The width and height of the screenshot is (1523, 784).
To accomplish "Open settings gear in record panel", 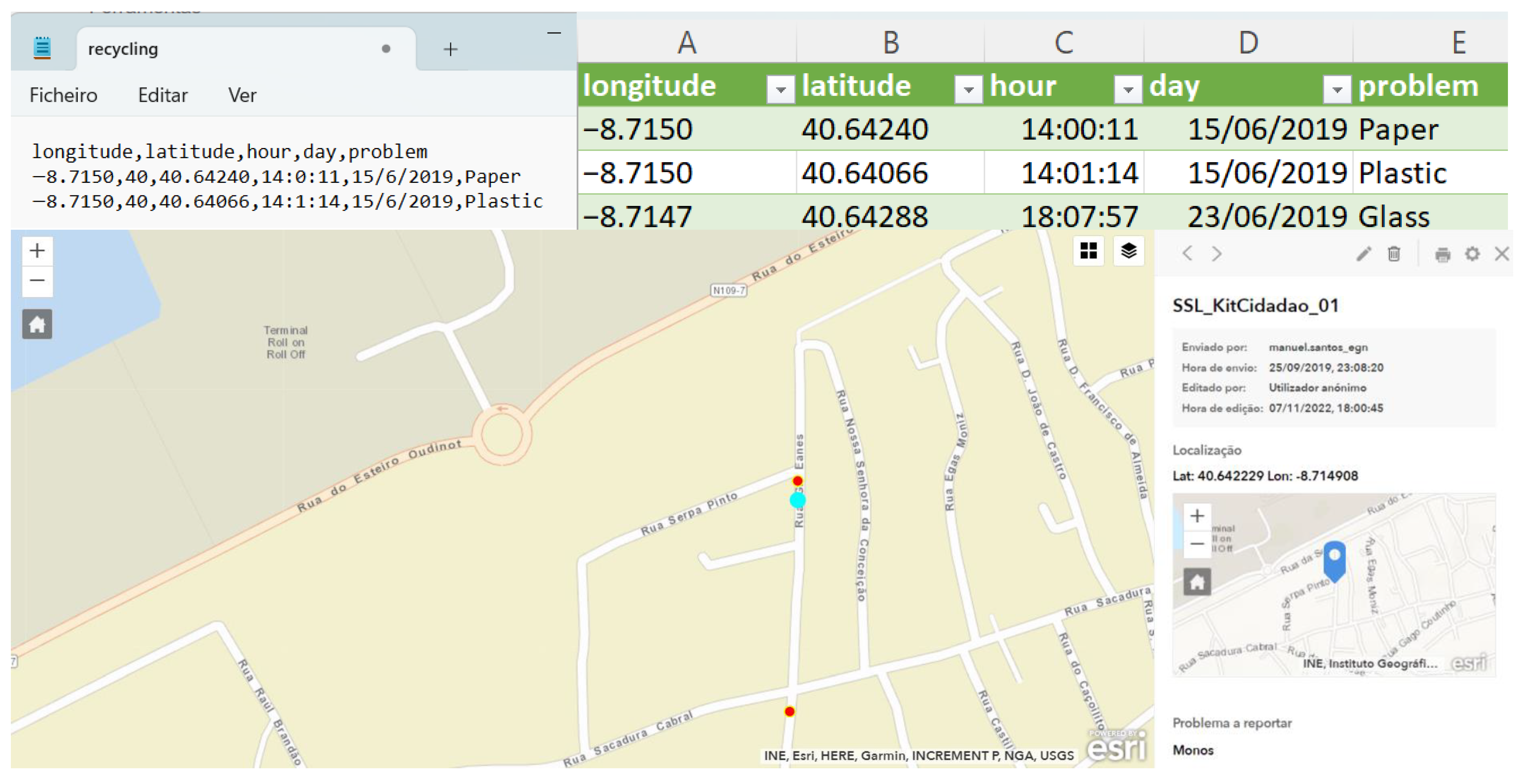I will 1471,254.
